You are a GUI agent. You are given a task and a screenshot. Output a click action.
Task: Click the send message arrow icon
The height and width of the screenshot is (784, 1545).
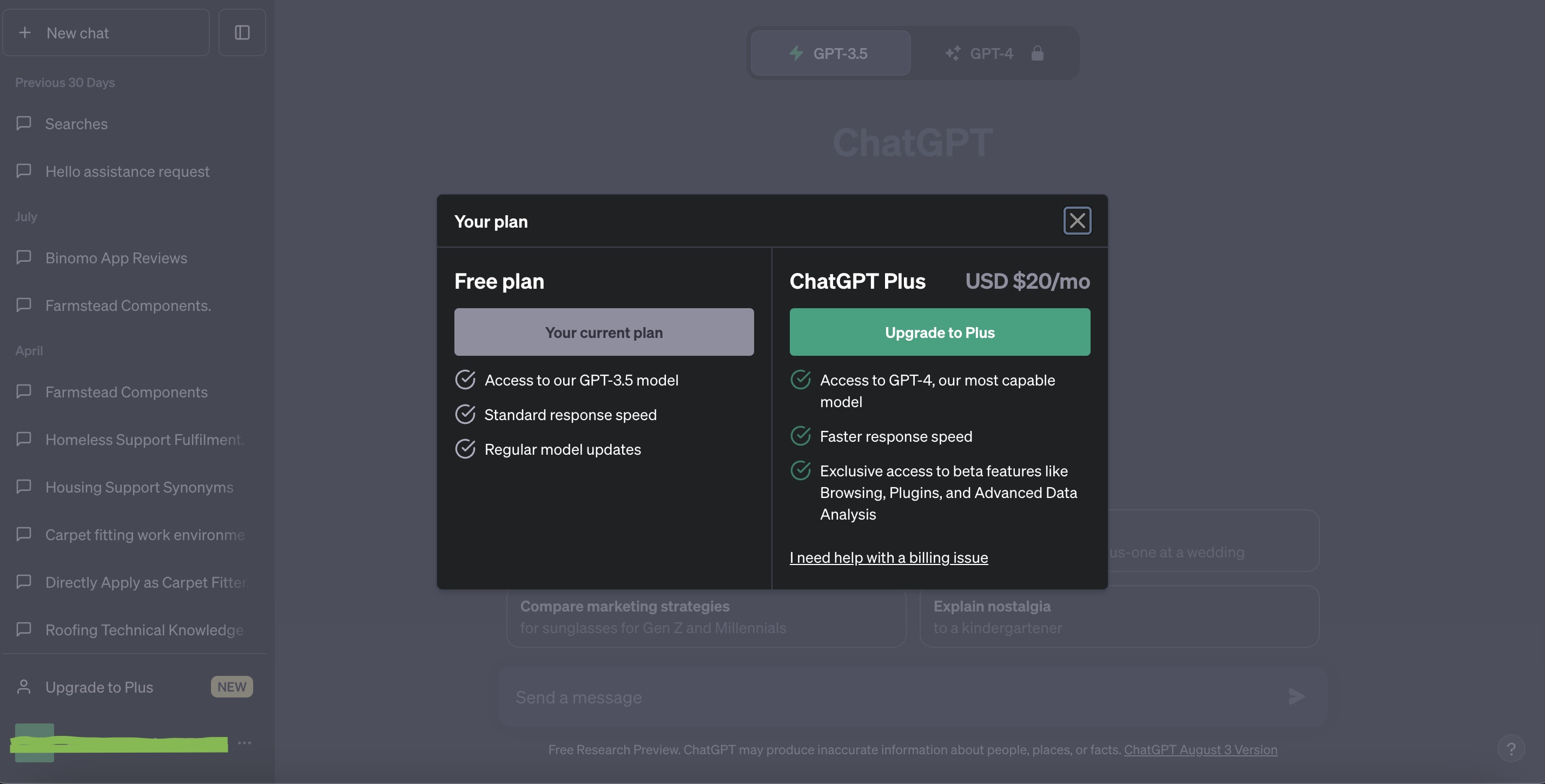click(1296, 696)
